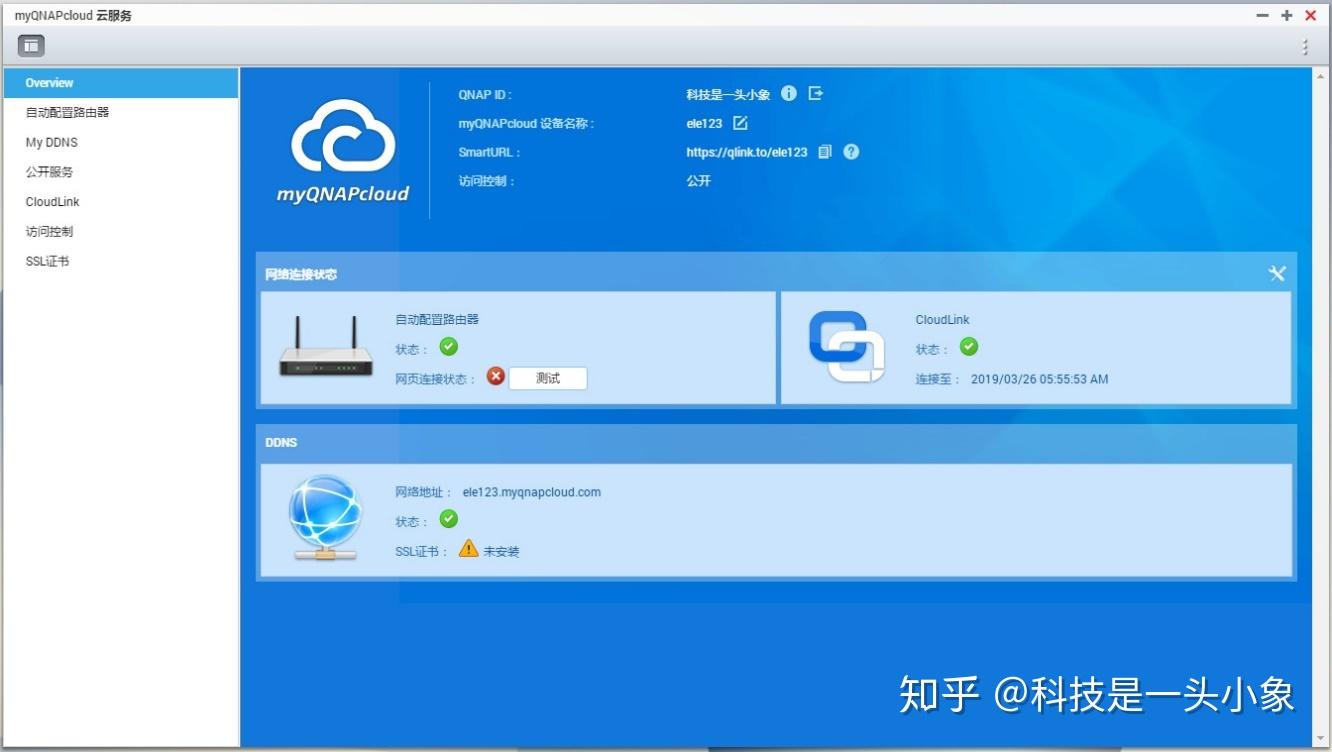Click the address ele123.myqnapcloud.com
The width and height of the screenshot is (1332, 752).
pyautogui.click(x=532, y=492)
